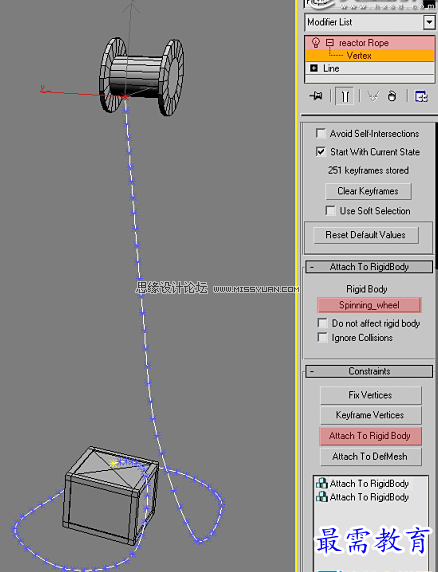Enable Do not affect rigid body

click(322, 323)
